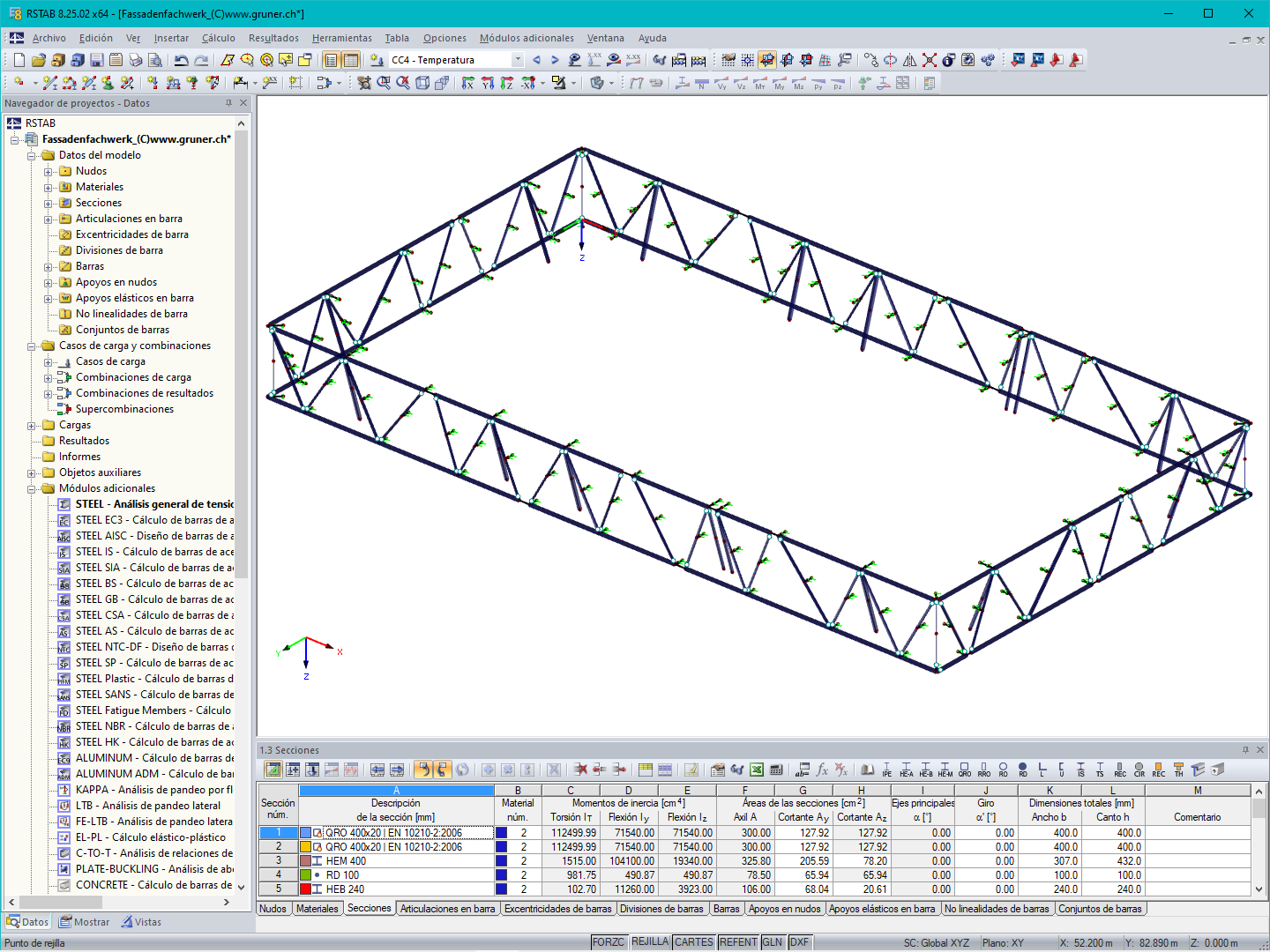Toggle REJILLA grid in status bar
This screenshot has height=952, width=1270.
(650, 942)
